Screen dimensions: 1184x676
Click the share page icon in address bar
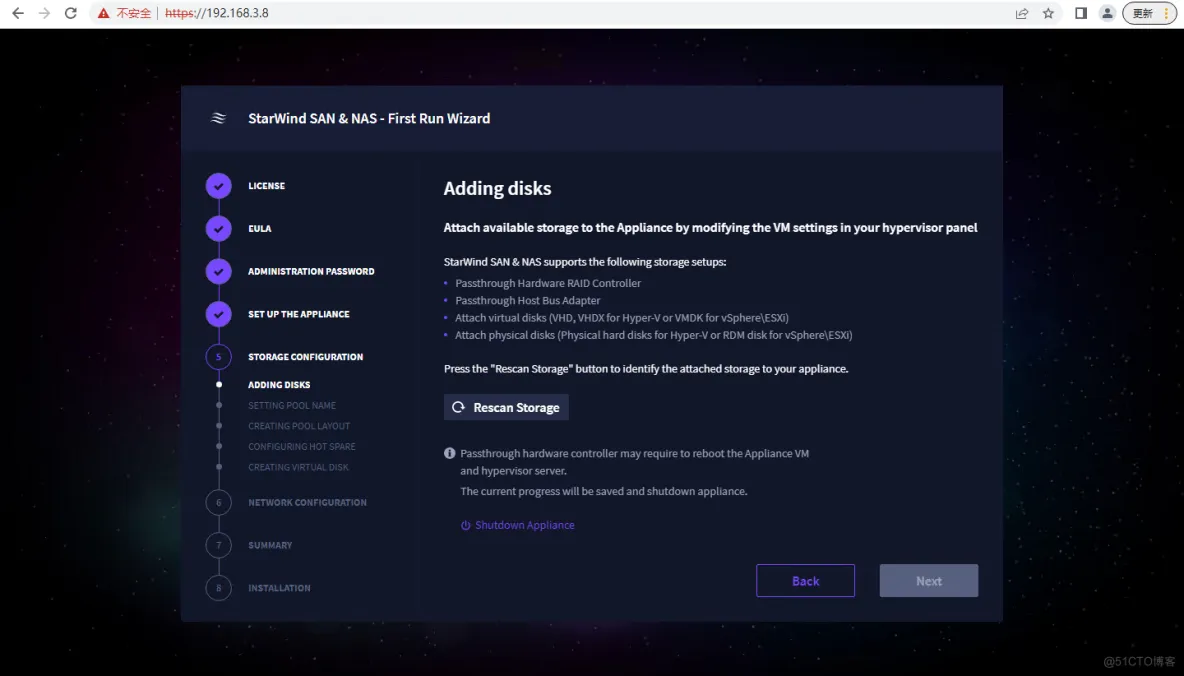[x=1022, y=13]
